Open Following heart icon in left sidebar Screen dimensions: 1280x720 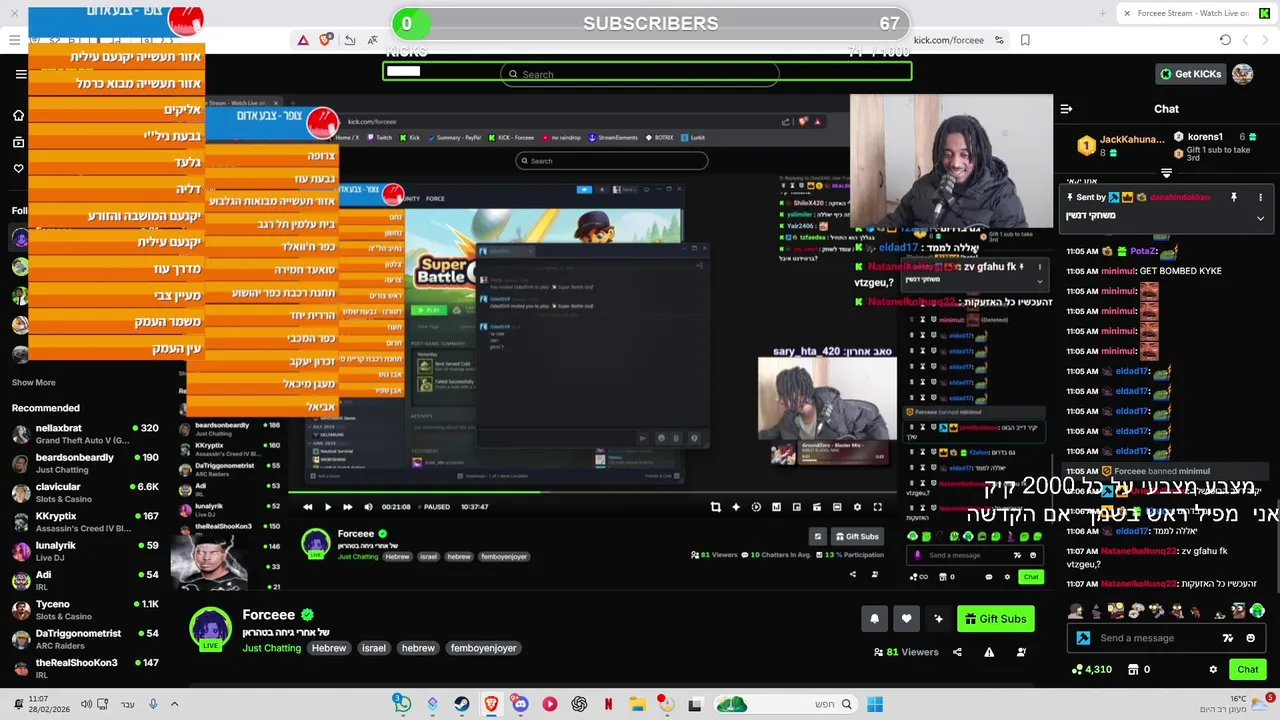(18, 168)
